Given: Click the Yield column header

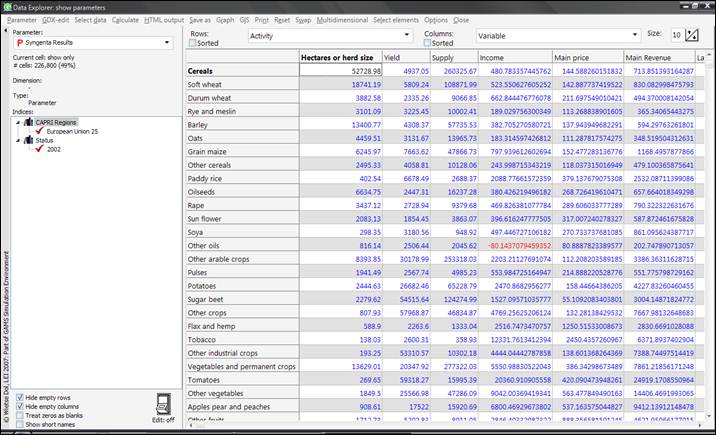Looking at the screenshot, I should click(x=404, y=57).
